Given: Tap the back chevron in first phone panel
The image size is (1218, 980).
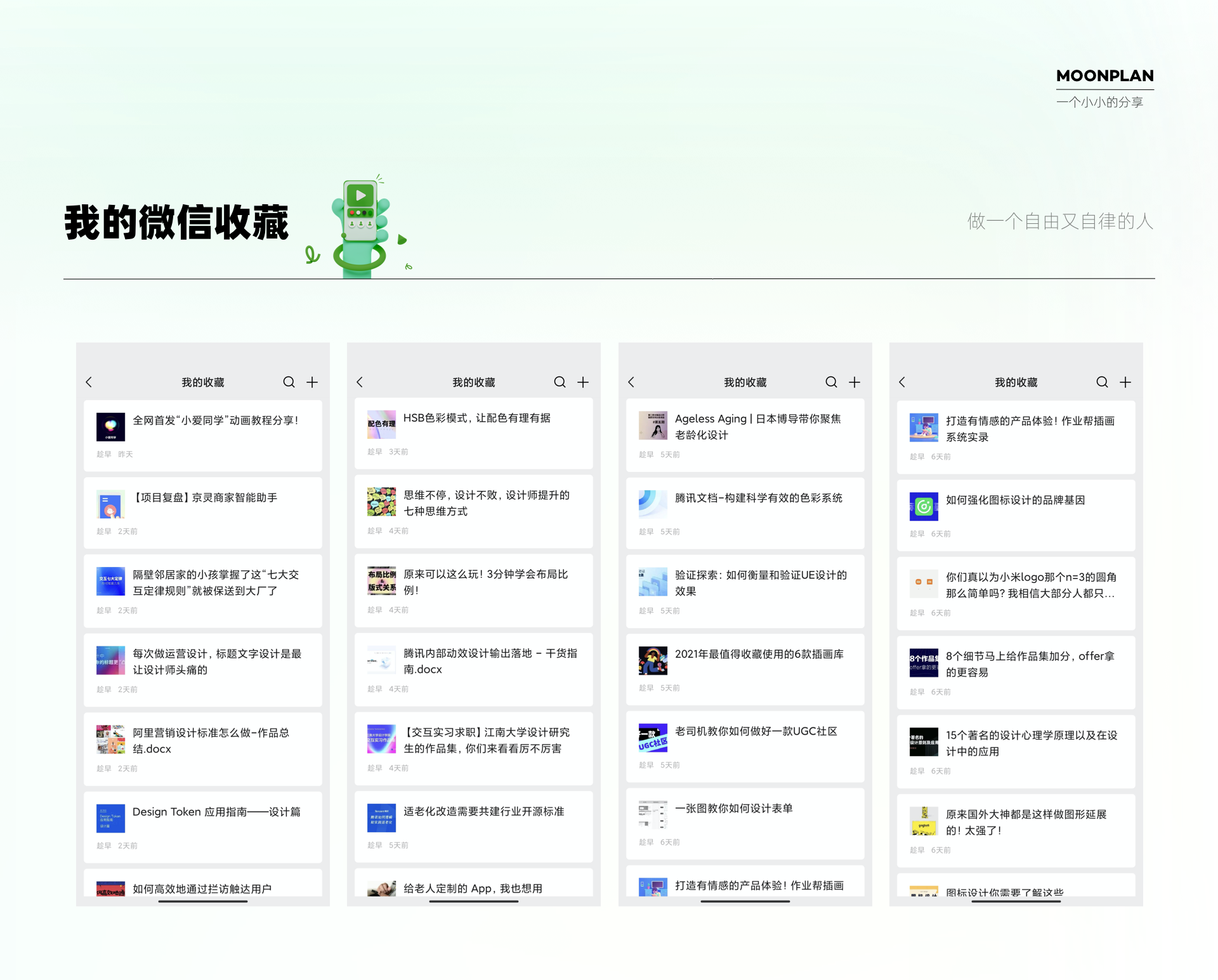Looking at the screenshot, I should pyautogui.click(x=89, y=382).
